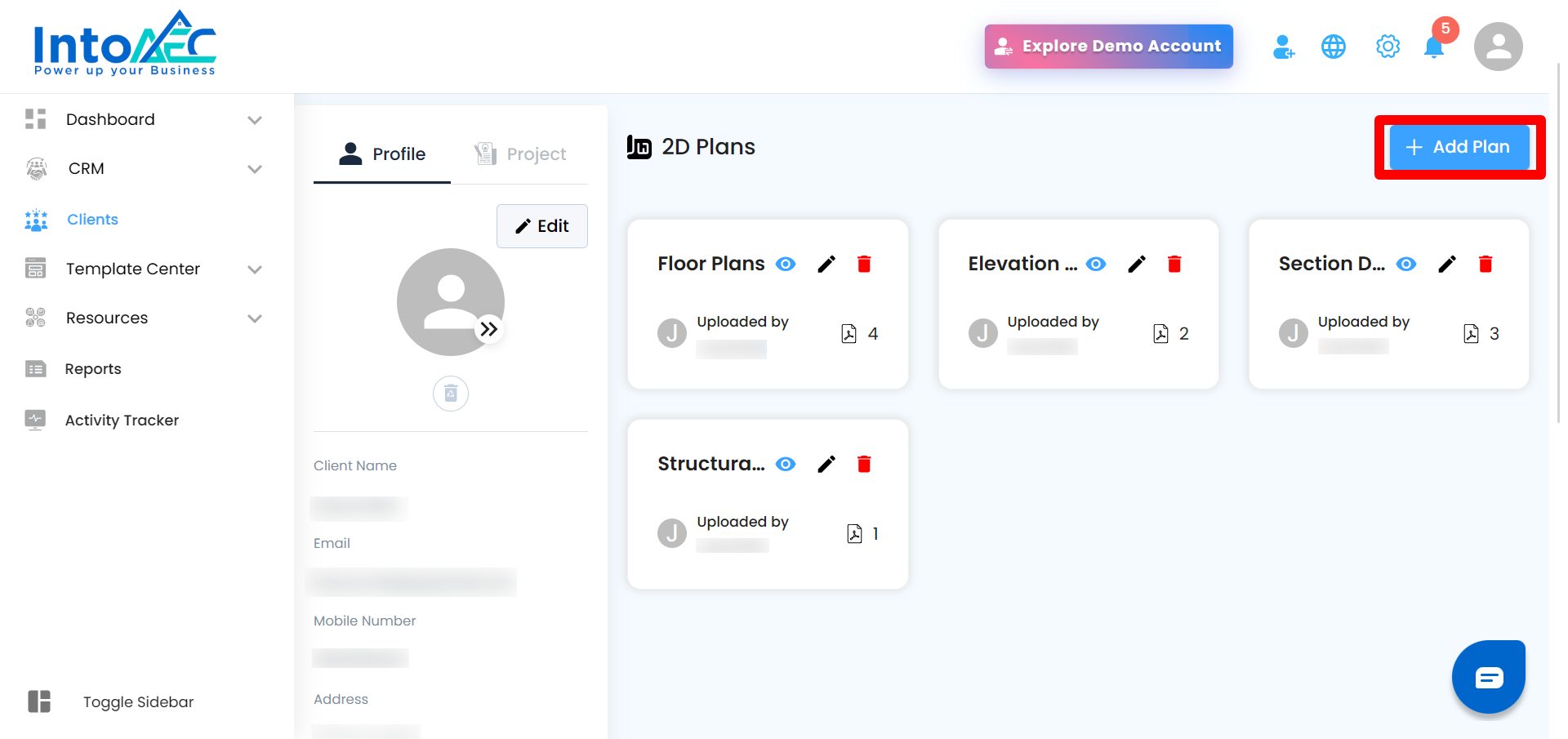Viewport: 1568px width, 739px height.
Task: Toggle the sidebar
Action: [x=39, y=701]
